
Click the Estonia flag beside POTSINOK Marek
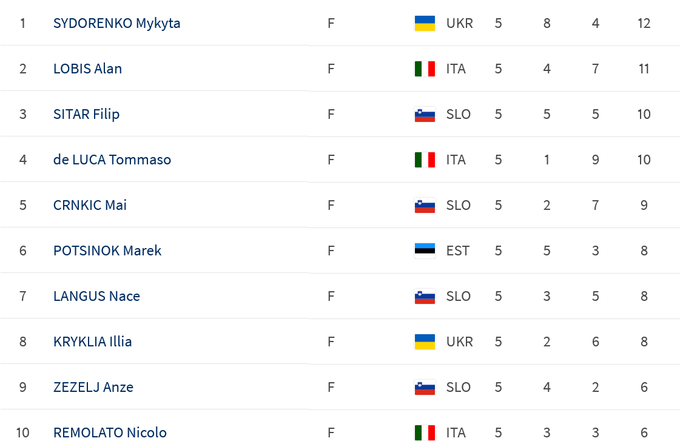click(x=424, y=251)
